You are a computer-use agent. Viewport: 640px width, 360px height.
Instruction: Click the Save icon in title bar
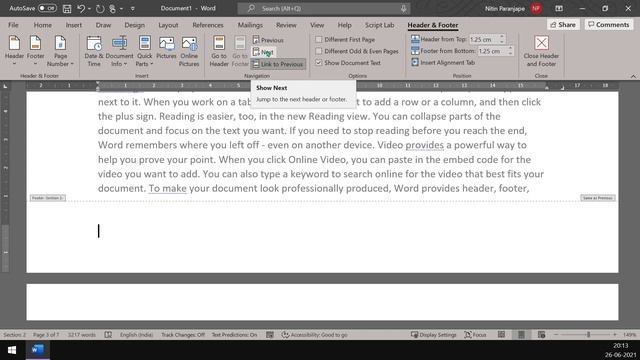(x=67, y=9)
